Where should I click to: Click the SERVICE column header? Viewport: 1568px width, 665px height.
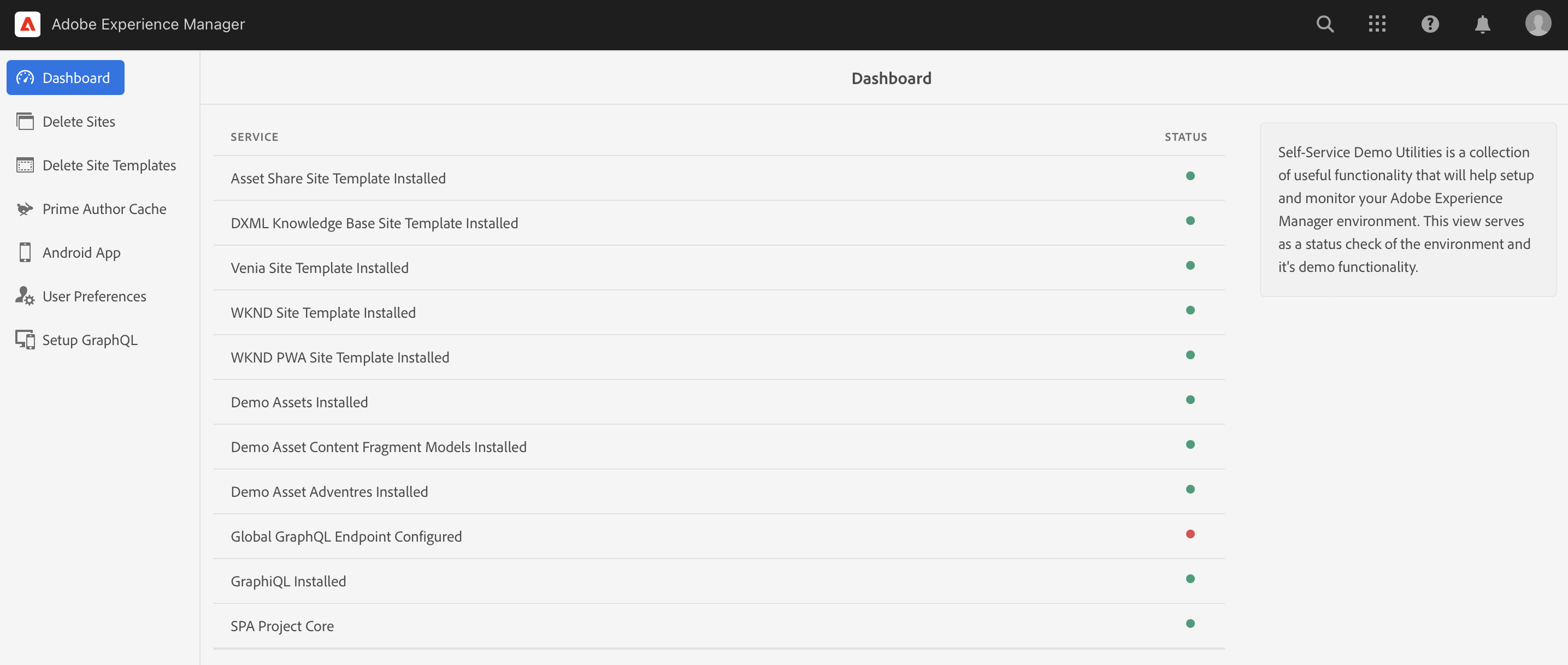pyautogui.click(x=255, y=137)
